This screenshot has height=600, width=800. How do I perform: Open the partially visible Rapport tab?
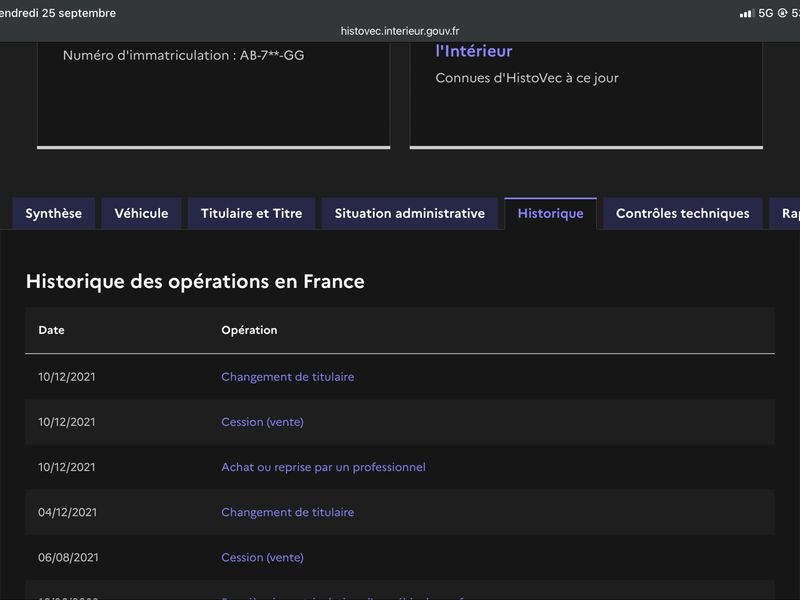tap(785, 214)
